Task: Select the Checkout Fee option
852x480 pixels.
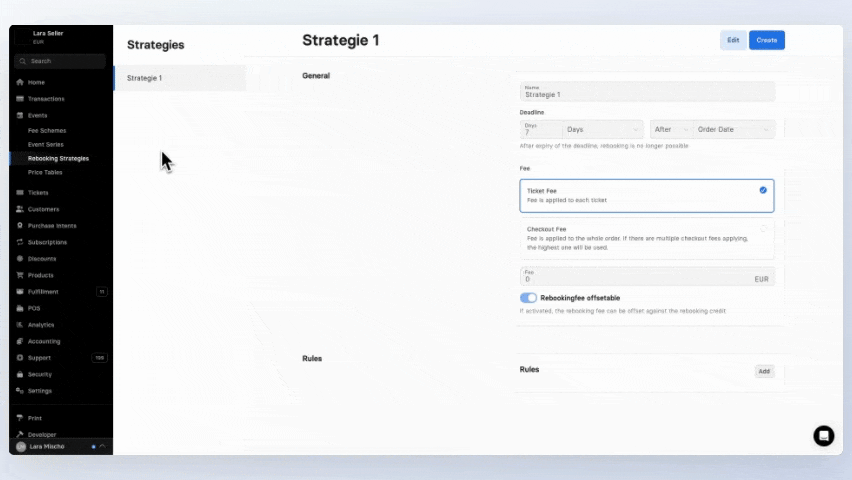Action: coord(646,240)
